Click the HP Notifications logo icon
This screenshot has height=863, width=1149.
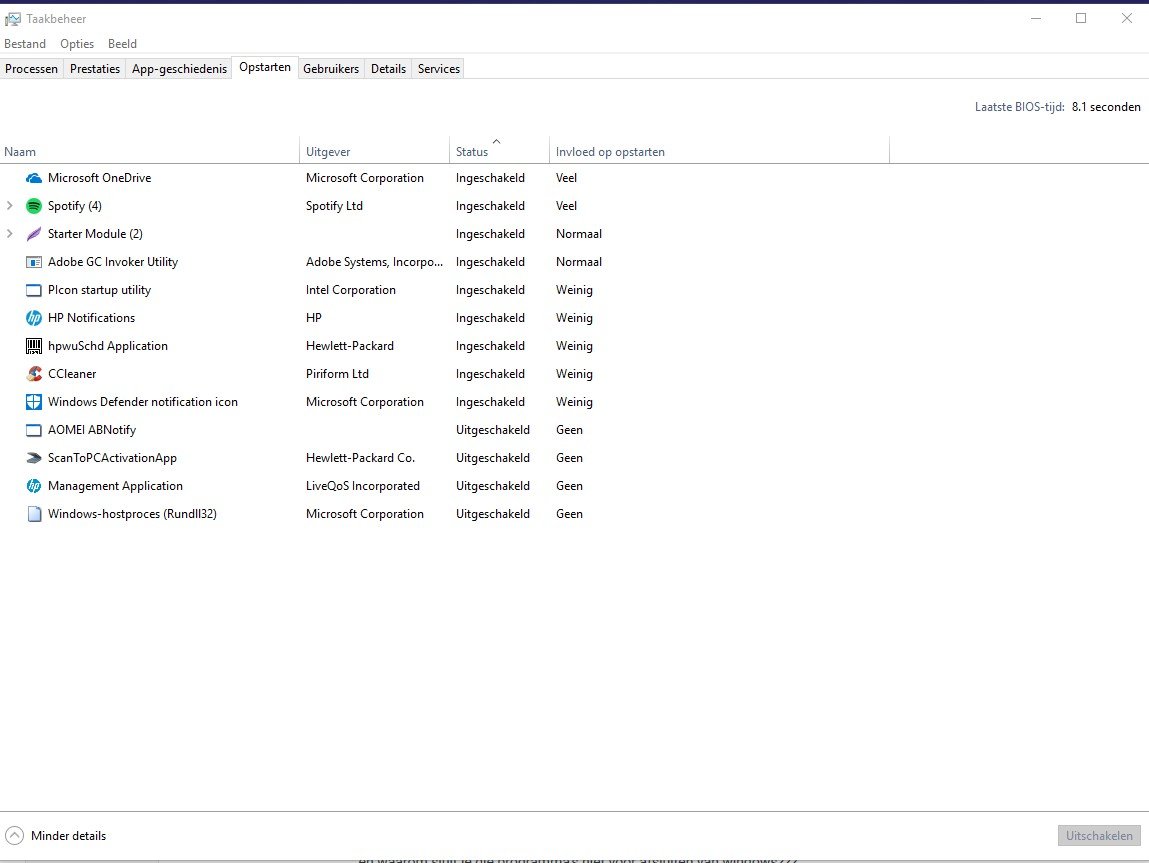point(34,318)
